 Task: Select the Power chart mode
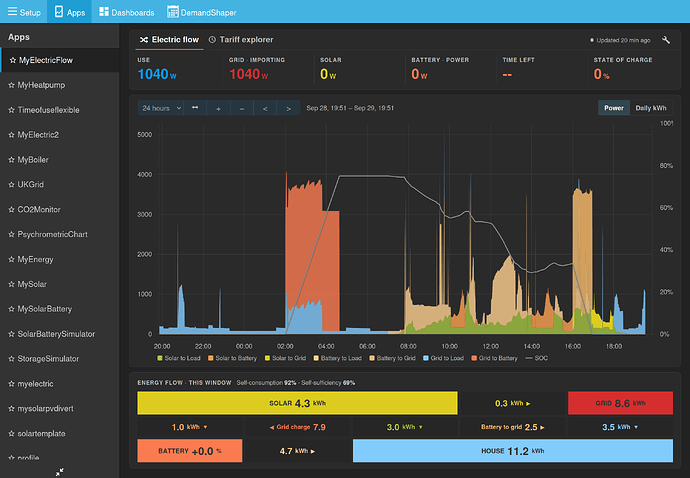tap(613, 108)
